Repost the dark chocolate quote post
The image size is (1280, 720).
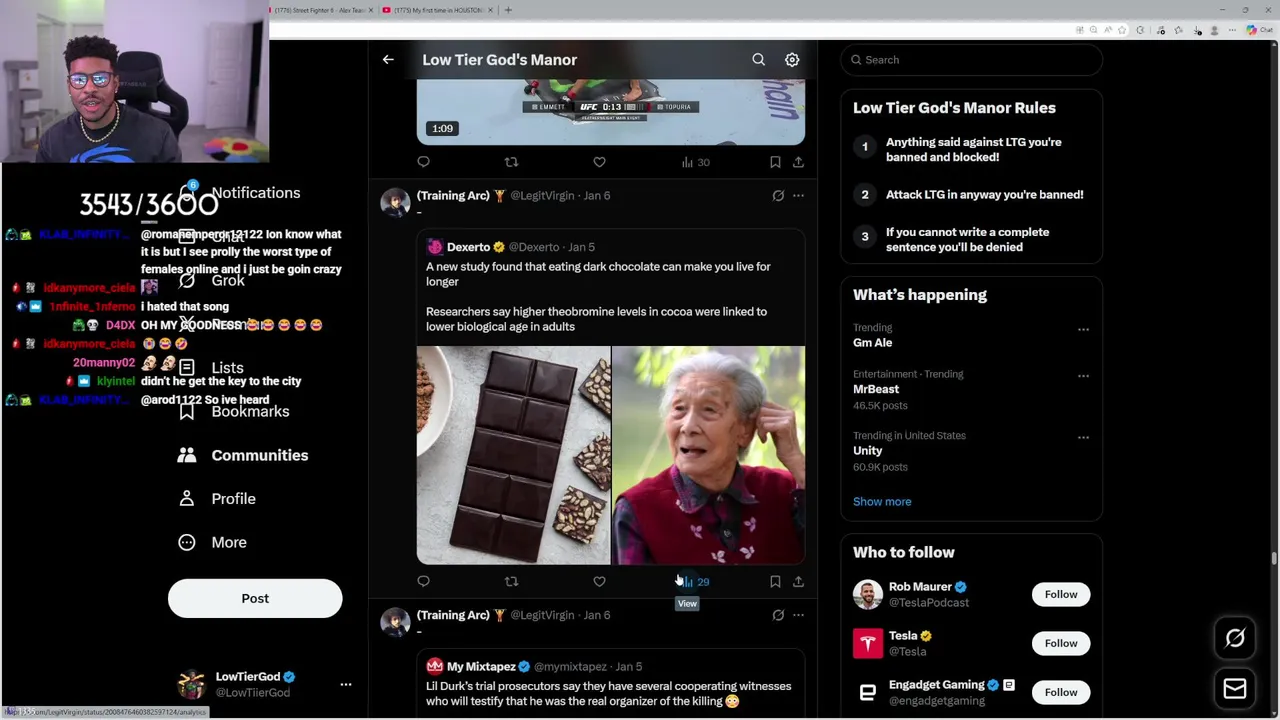511,581
